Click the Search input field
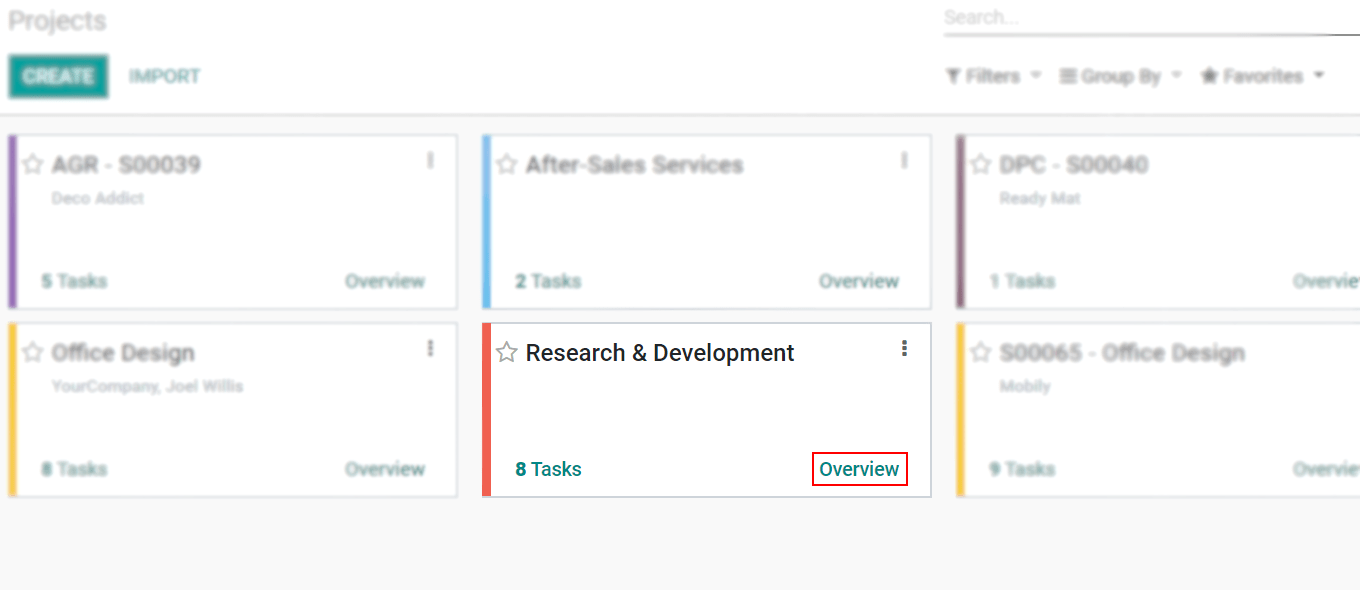 click(x=1140, y=18)
